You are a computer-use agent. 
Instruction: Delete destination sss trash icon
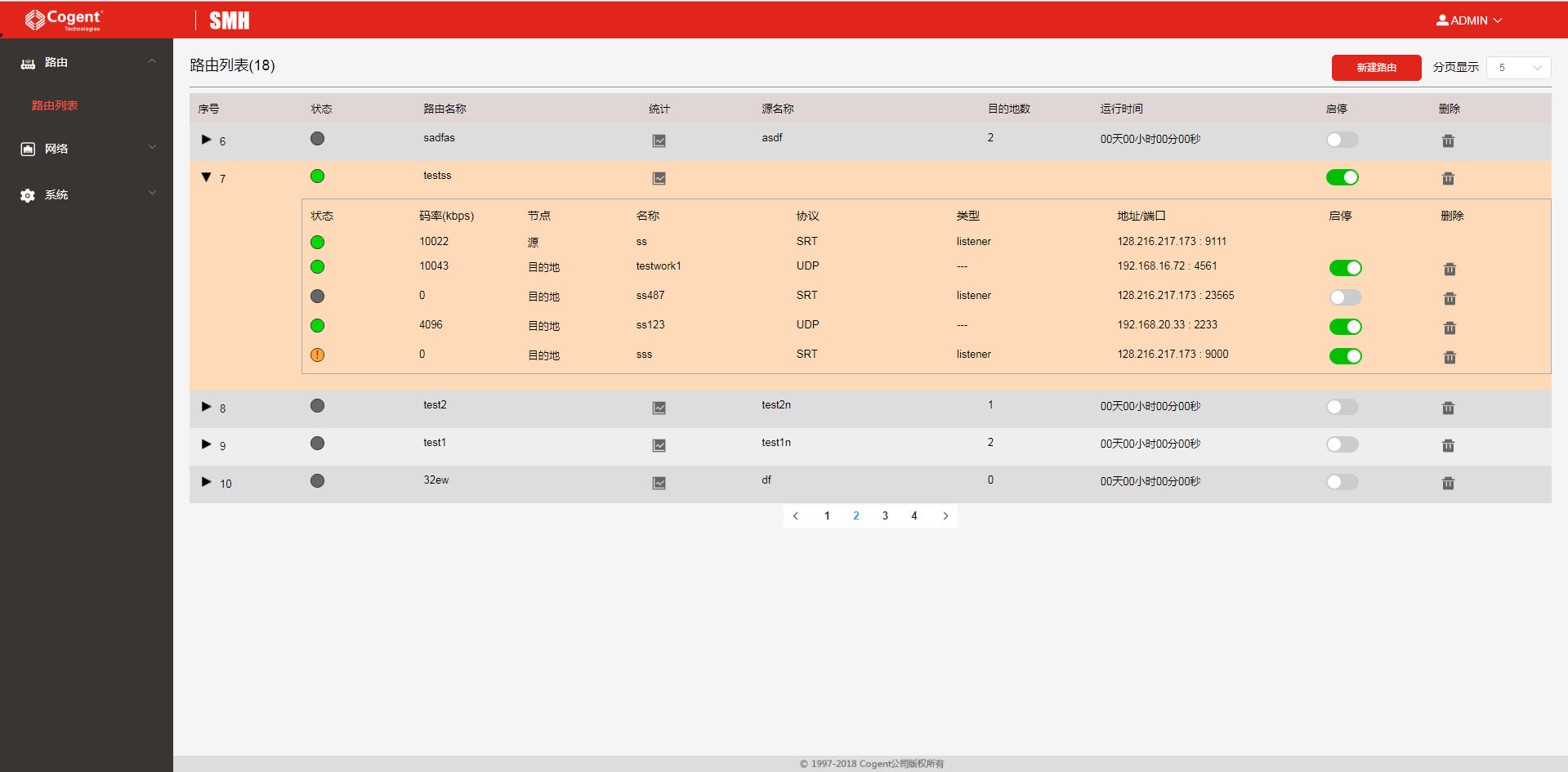pos(1450,357)
